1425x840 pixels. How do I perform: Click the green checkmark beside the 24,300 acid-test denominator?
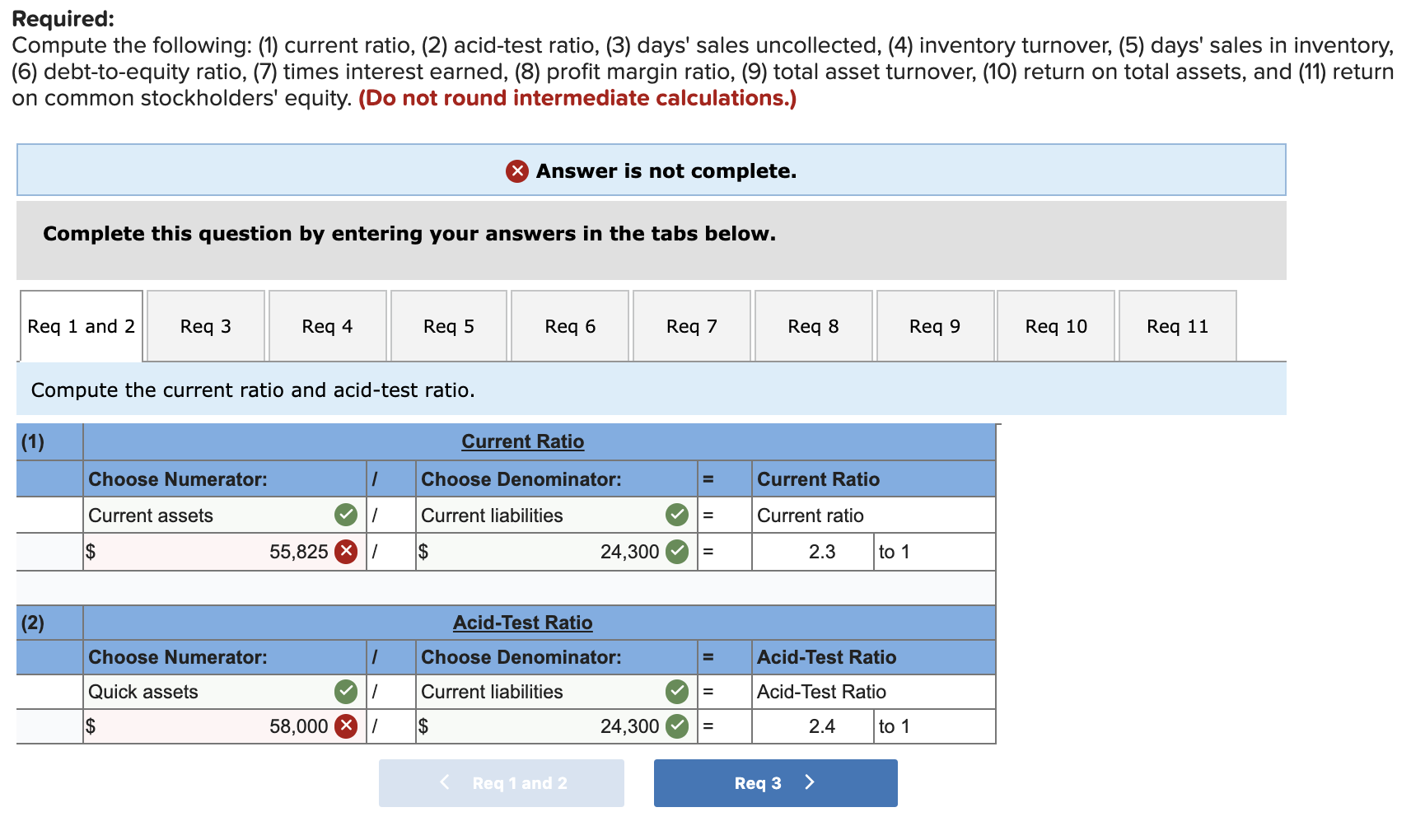pyautogui.click(x=677, y=726)
